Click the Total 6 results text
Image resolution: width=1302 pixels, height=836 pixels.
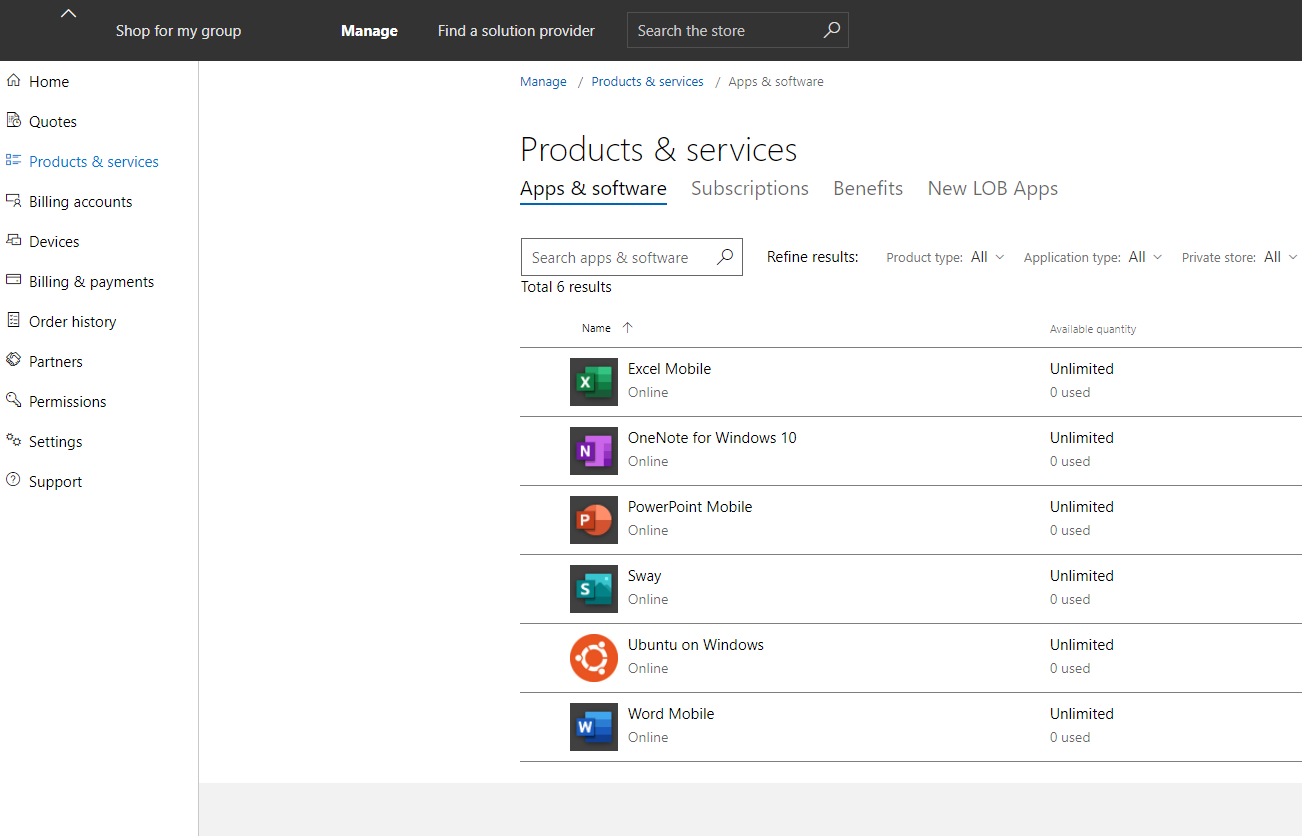point(566,287)
